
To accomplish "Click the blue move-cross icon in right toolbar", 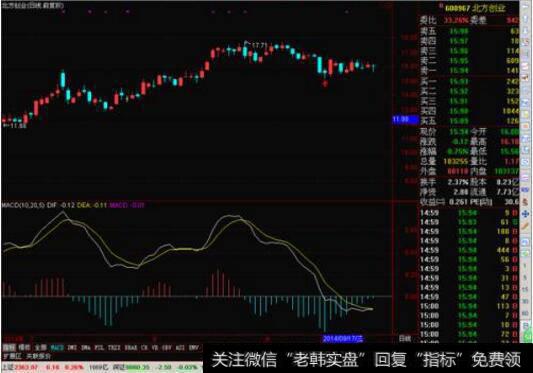I will tap(525, 214).
